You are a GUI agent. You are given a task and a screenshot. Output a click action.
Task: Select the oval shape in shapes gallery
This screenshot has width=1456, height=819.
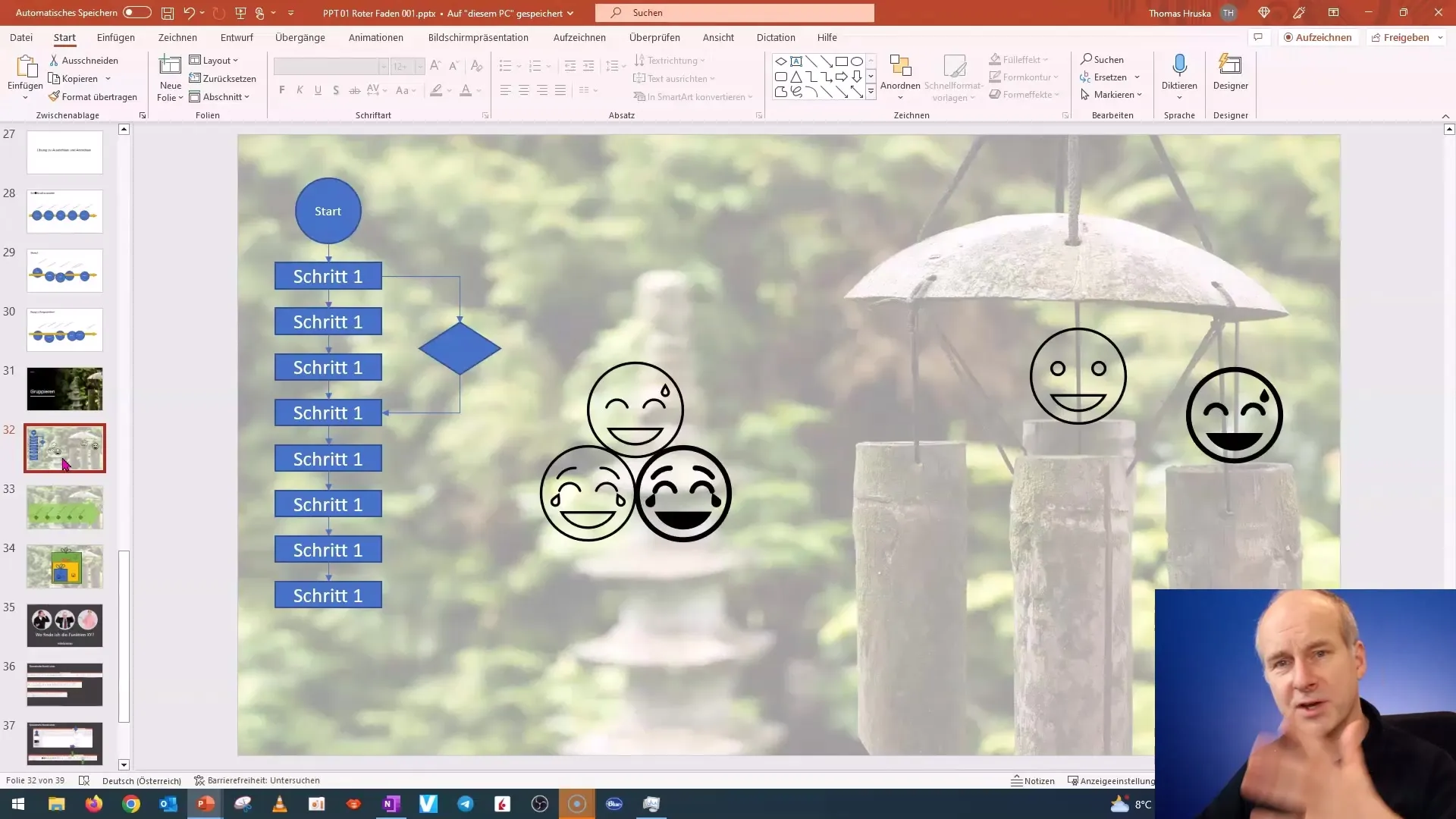[x=856, y=61]
